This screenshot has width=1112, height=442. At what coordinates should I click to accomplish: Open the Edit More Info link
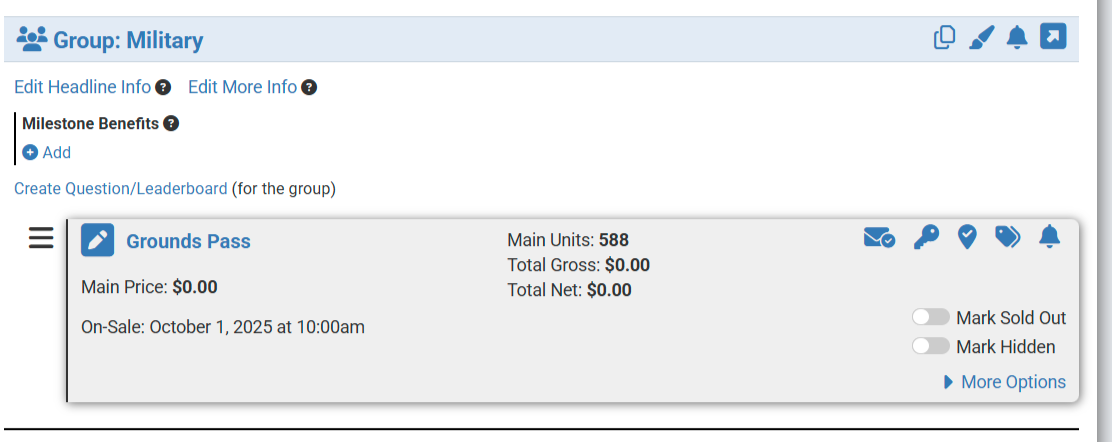[x=242, y=87]
